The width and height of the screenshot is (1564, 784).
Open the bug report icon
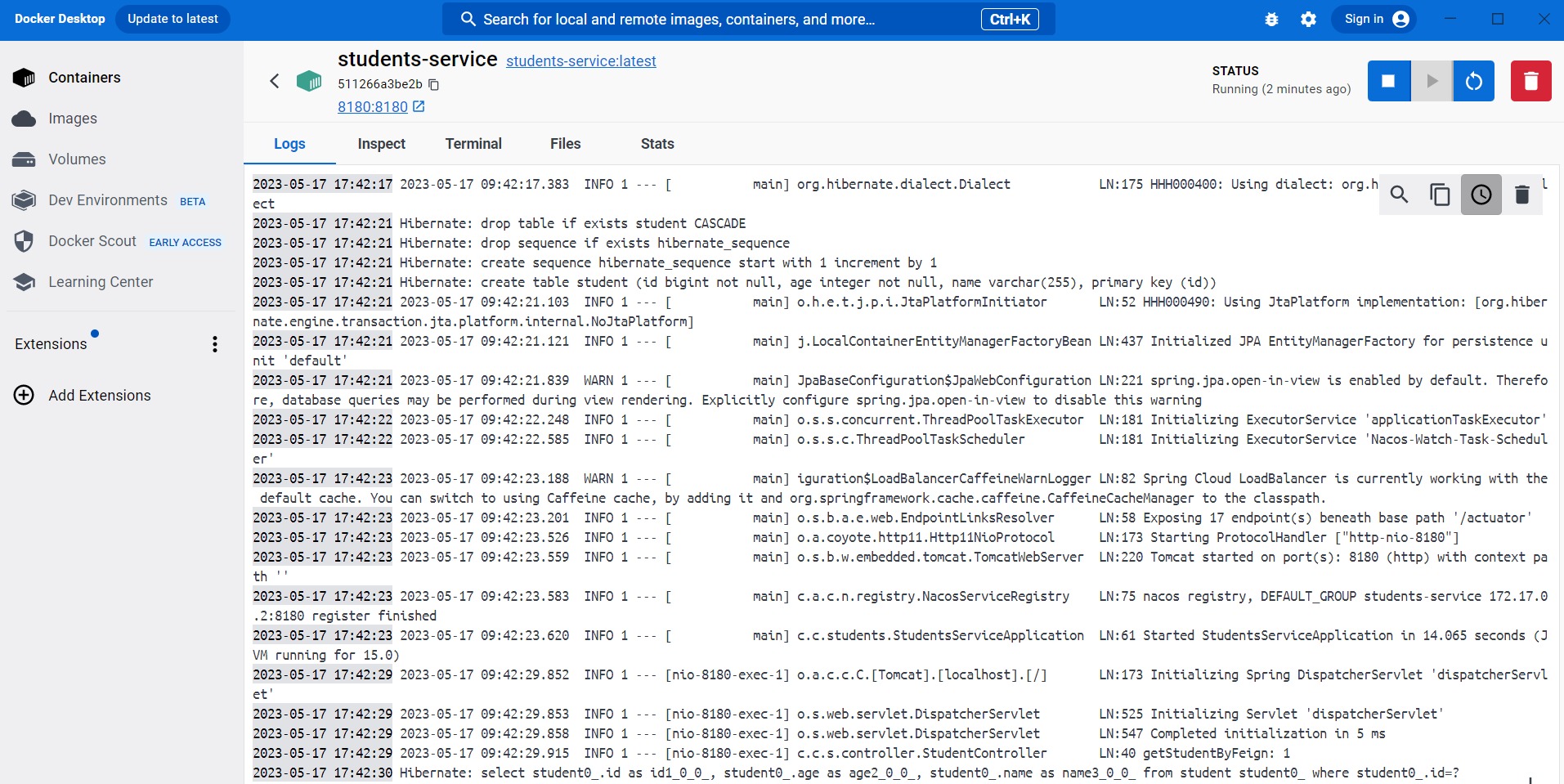[x=1271, y=18]
